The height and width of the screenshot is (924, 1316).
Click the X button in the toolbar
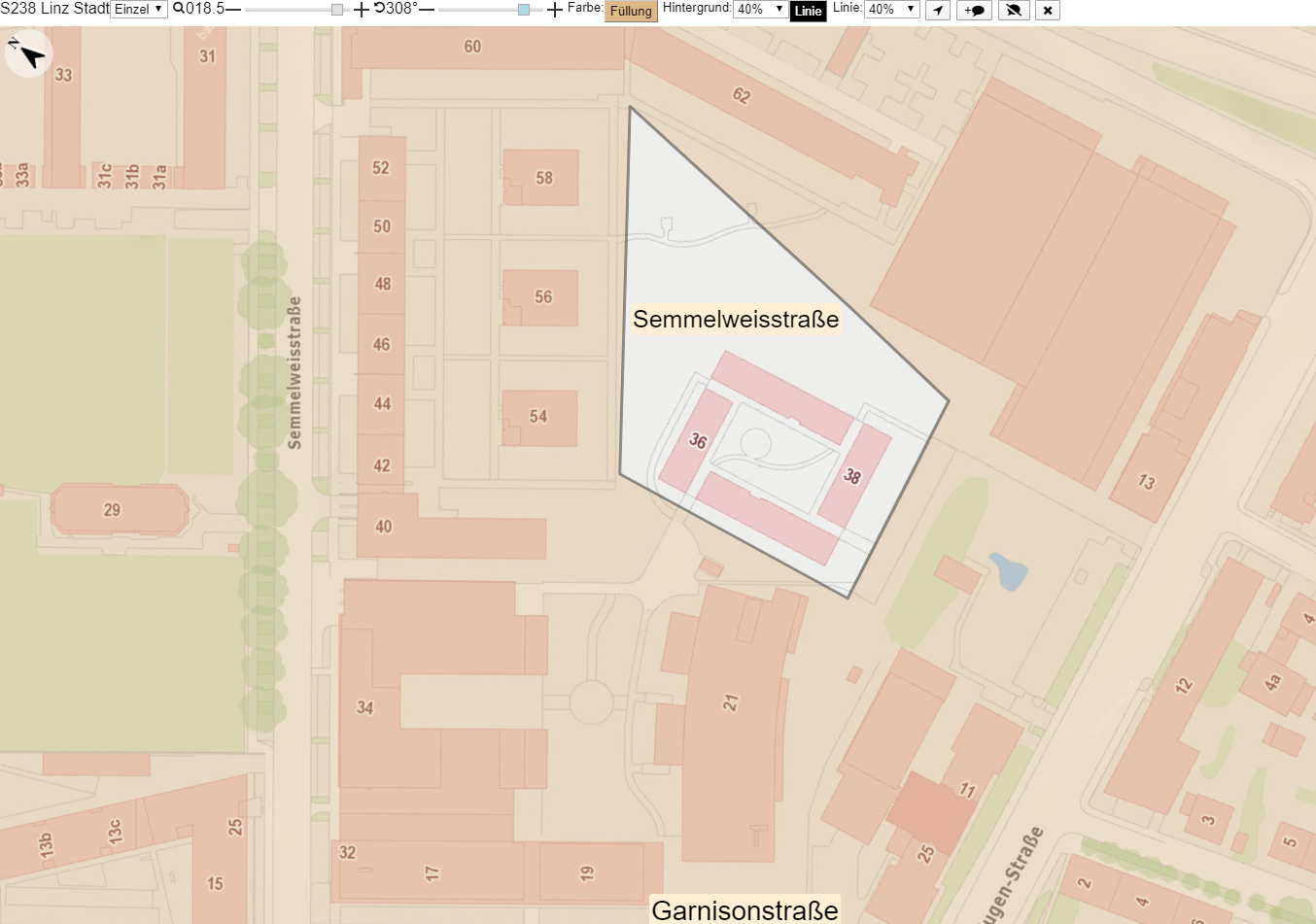tap(1048, 11)
